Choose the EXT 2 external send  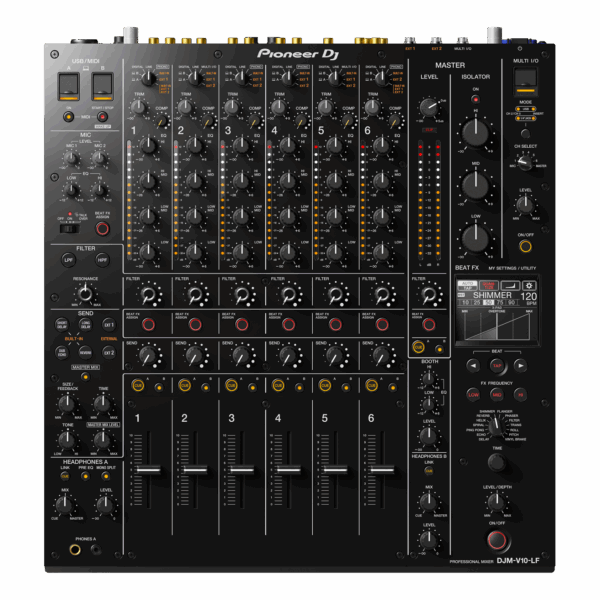point(109,352)
